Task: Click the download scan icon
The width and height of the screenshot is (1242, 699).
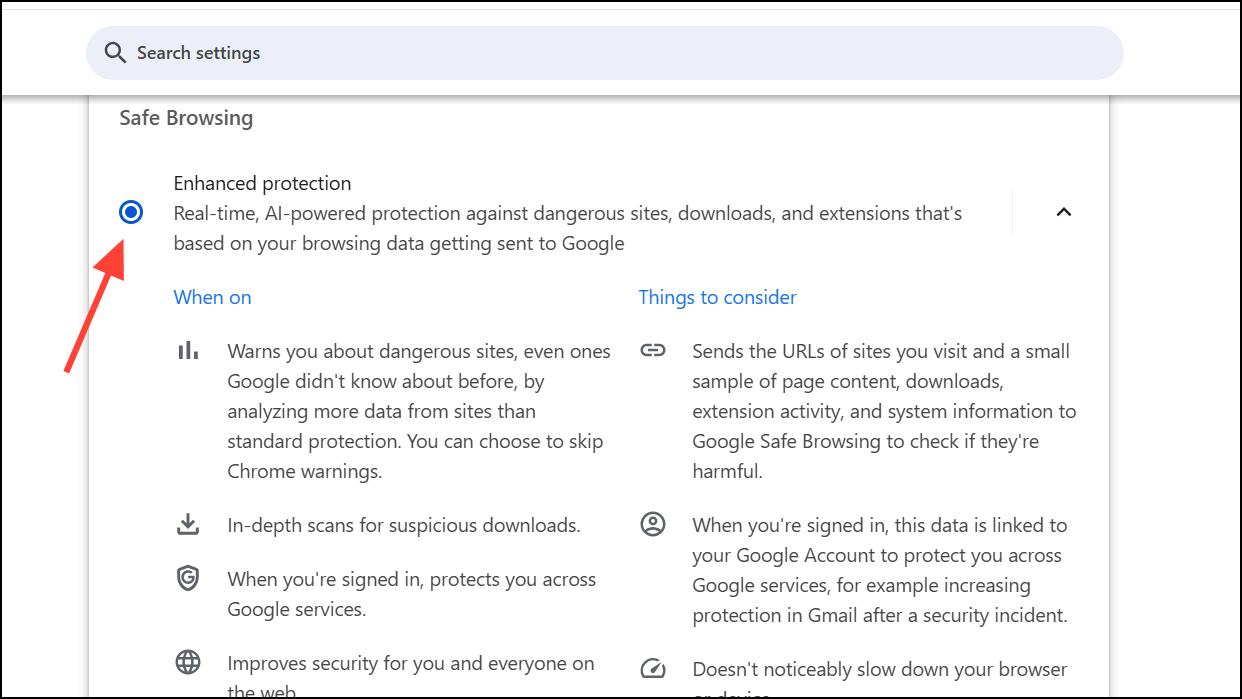Action: click(x=188, y=524)
